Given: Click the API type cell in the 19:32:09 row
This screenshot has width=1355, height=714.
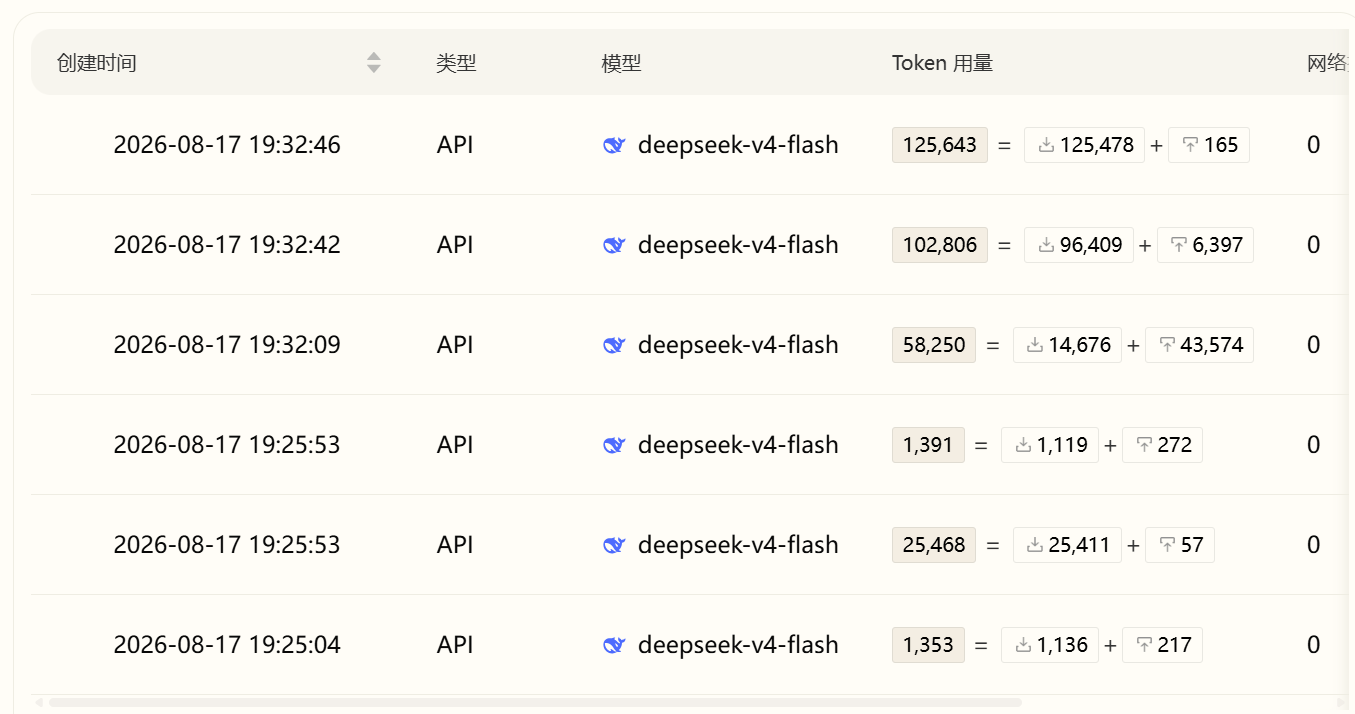Looking at the screenshot, I should (455, 345).
